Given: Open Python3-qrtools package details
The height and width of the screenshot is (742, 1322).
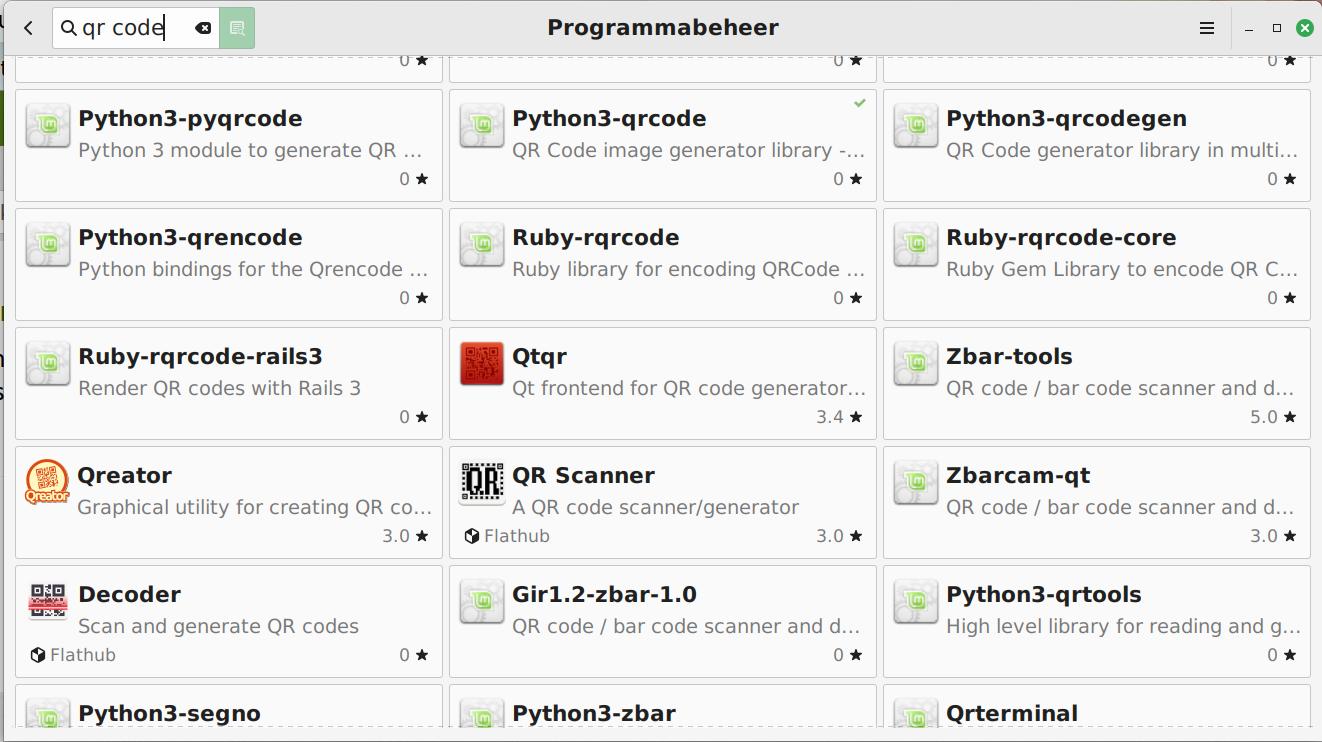Looking at the screenshot, I should (x=1096, y=621).
